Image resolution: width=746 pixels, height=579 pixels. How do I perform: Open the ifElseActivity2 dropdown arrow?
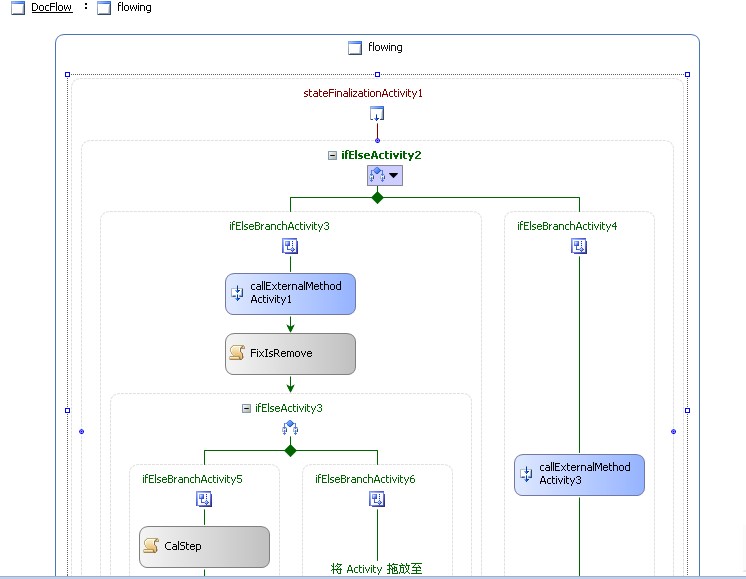point(393,176)
